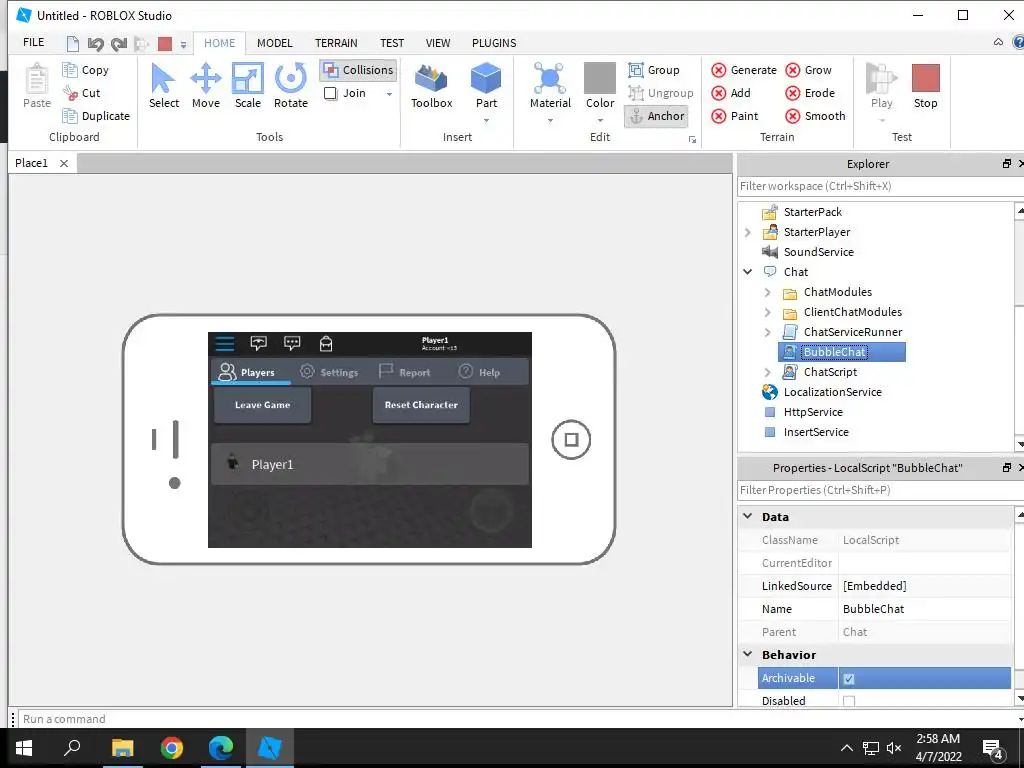
Task: Open the Settings tab in game menu
Action: coord(329,372)
